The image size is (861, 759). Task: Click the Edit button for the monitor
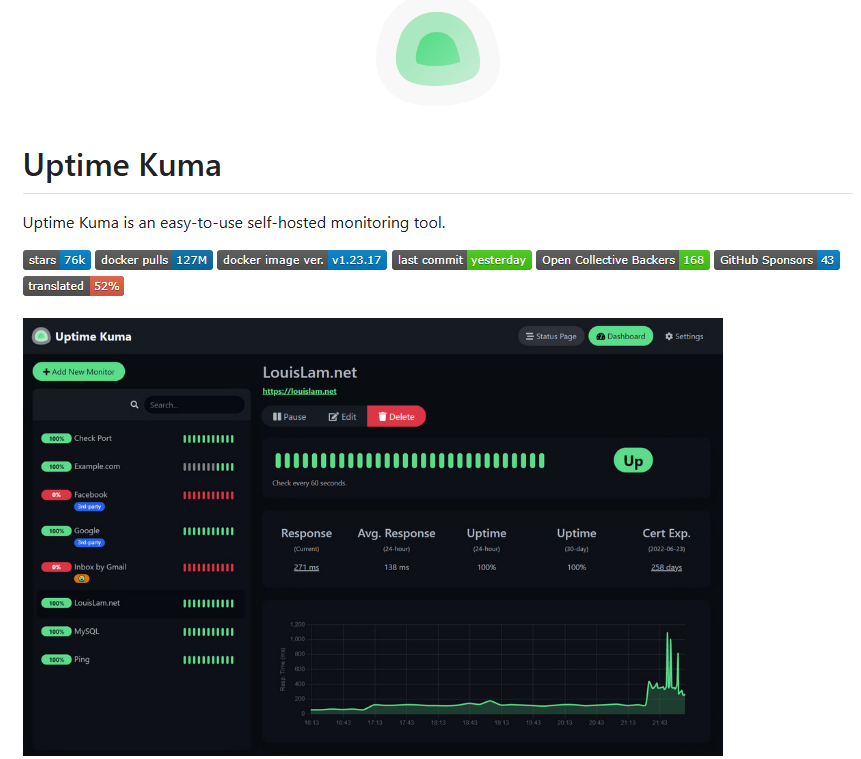[342, 417]
